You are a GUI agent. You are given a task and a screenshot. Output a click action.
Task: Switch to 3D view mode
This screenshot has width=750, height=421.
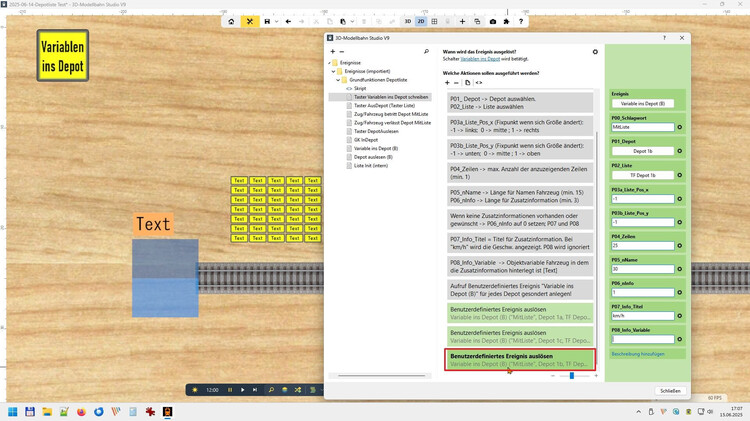[x=407, y=21]
